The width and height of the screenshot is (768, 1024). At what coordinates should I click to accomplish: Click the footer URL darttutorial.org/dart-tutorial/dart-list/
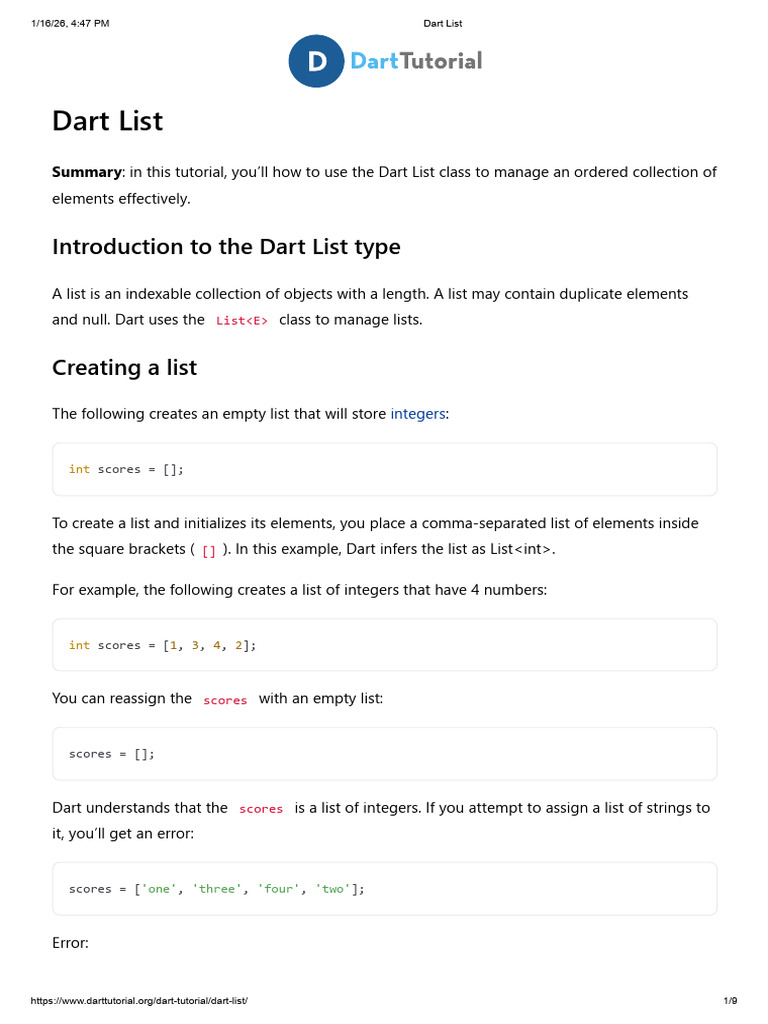139,1000
